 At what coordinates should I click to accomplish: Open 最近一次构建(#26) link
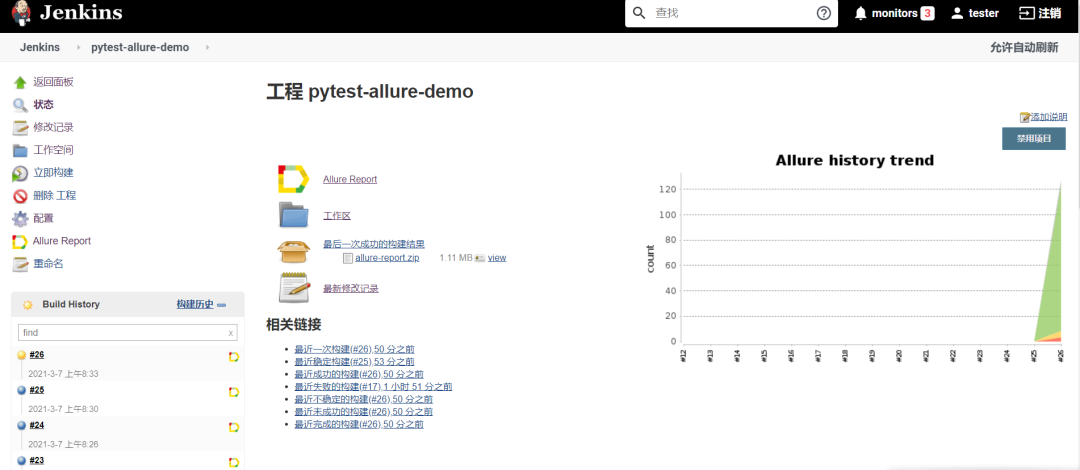[x=354, y=349]
